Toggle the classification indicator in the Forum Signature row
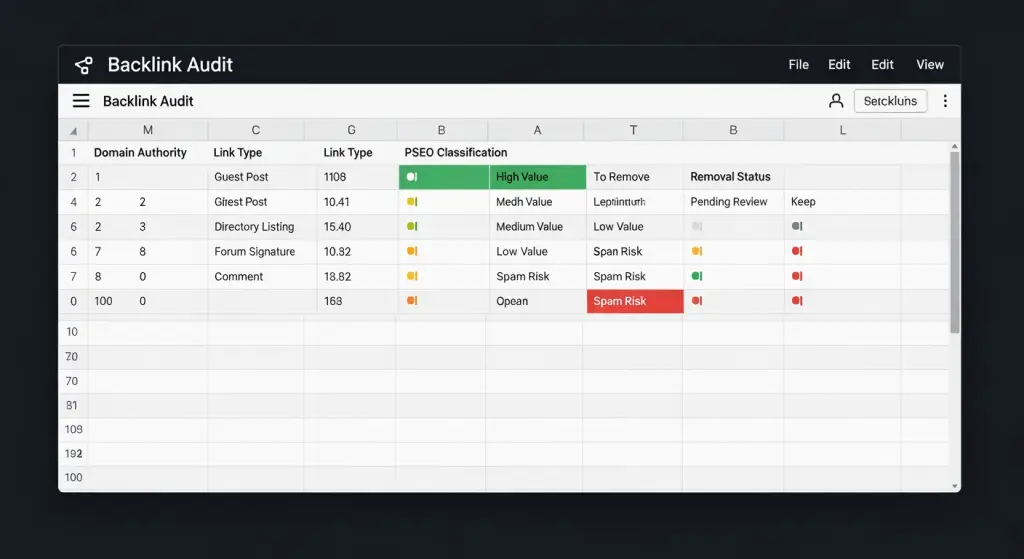Viewport: 1024px width, 559px height. [x=411, y=252]
